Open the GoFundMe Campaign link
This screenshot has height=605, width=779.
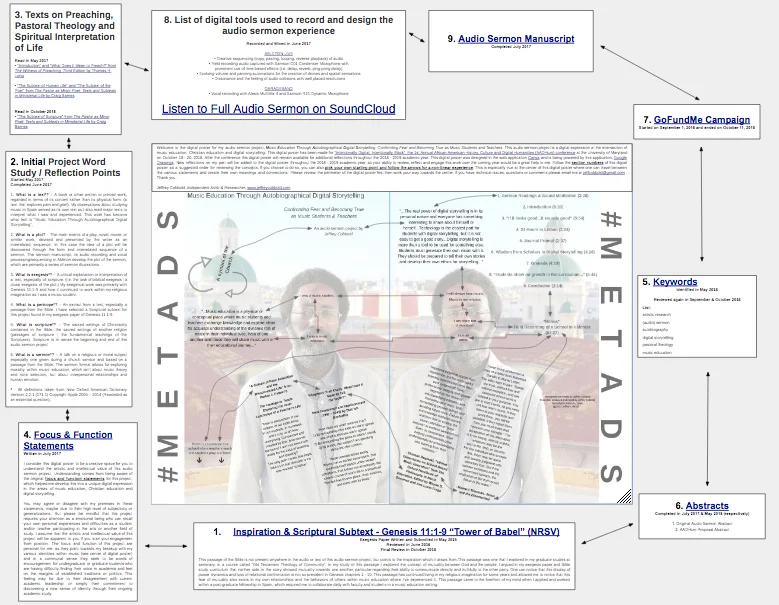(701, 120)
